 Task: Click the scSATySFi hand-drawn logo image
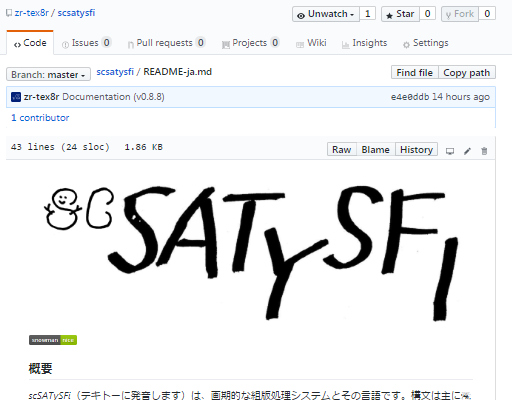(x=251, y=253)
